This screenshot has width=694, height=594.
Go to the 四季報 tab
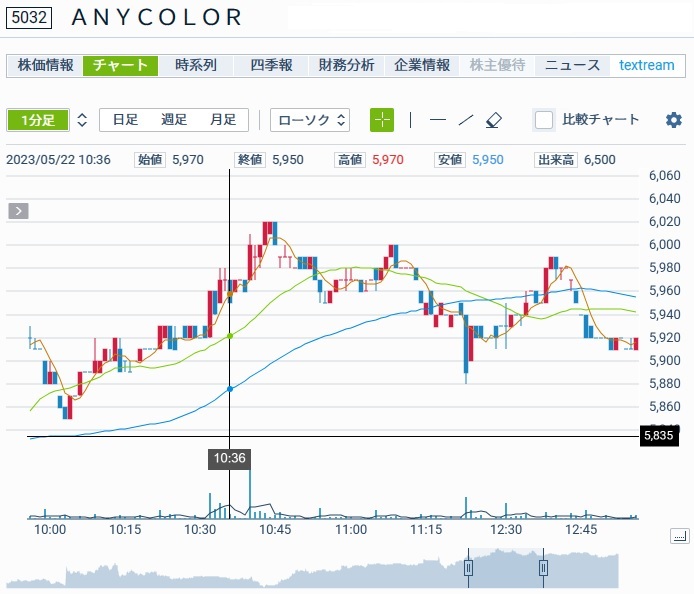tap(271, 65)
